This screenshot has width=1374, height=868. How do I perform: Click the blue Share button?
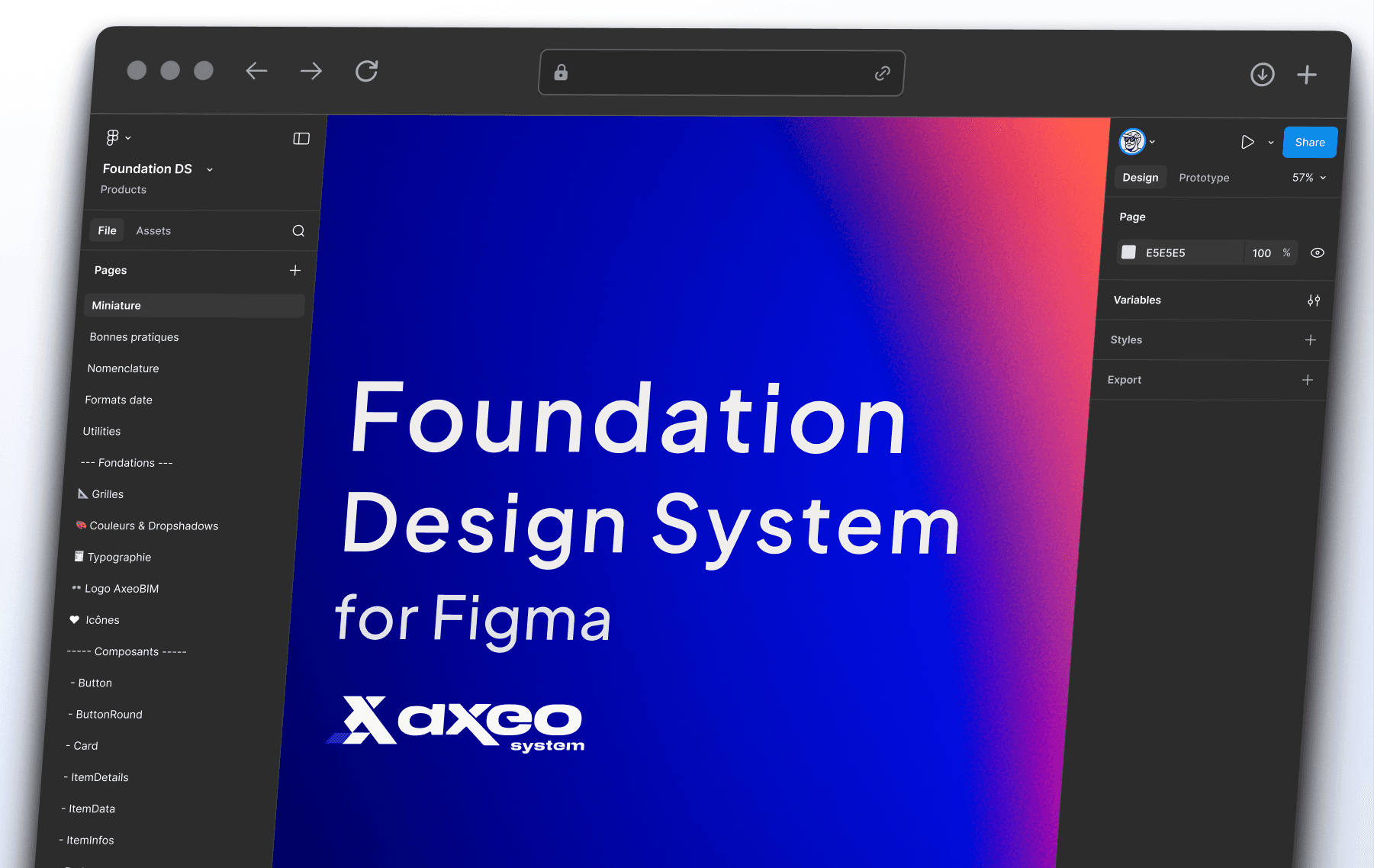click(x=1310, y=143)
